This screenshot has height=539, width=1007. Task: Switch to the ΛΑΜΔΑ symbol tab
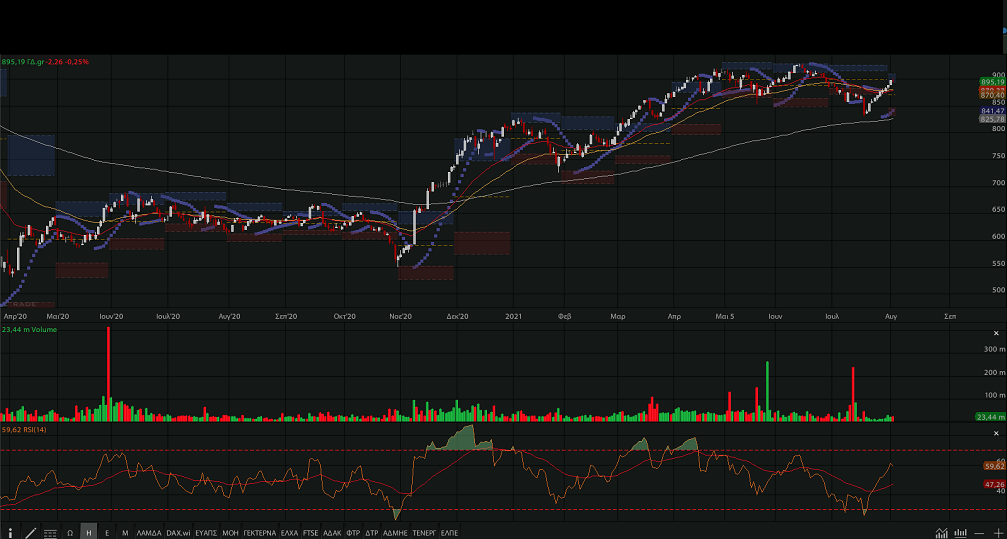pyautogui.click(x=149, y=533)
